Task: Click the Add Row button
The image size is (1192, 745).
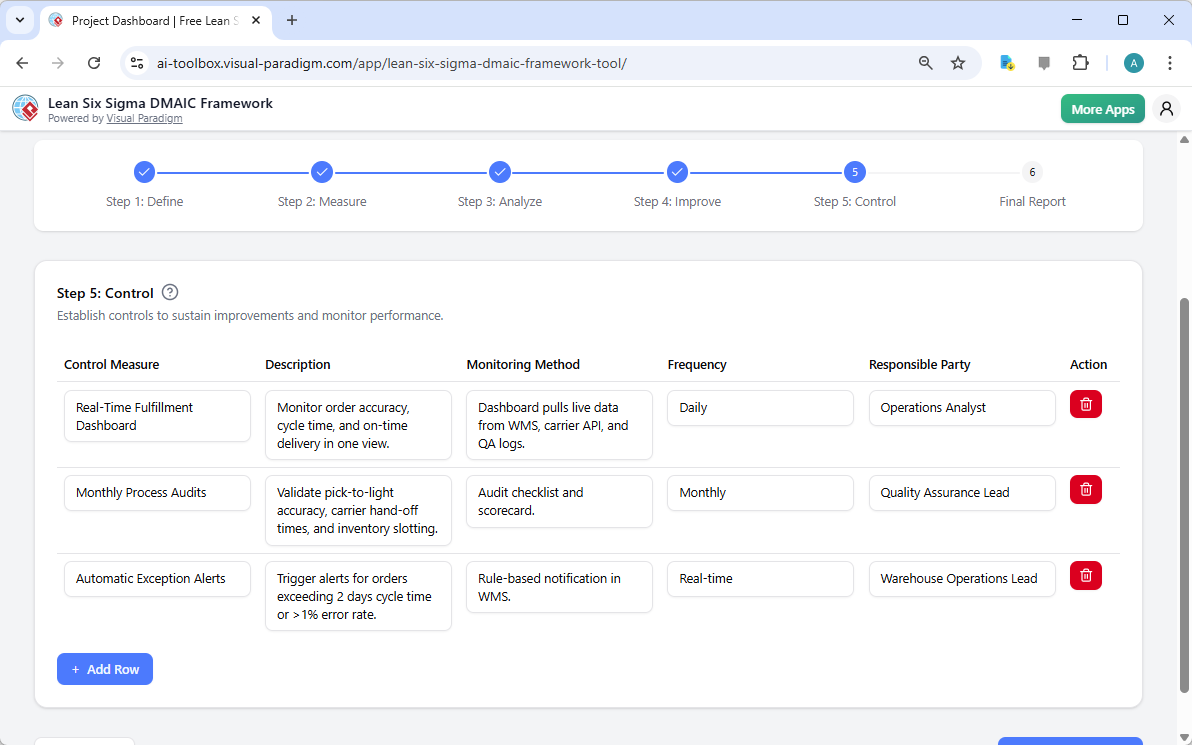Action: pyautogui.click(x=105, y=669)
